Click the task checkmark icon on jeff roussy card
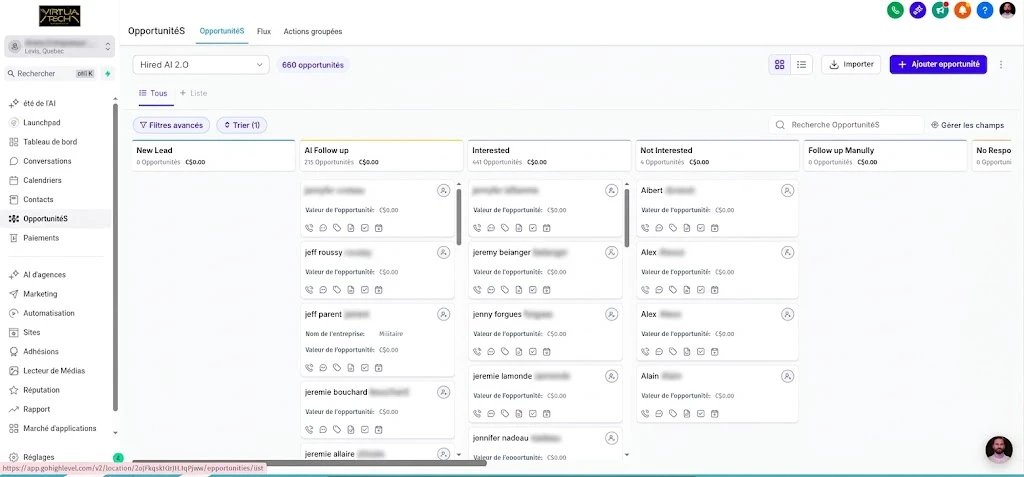The image size is (1024, 477). tap(365, 289)
